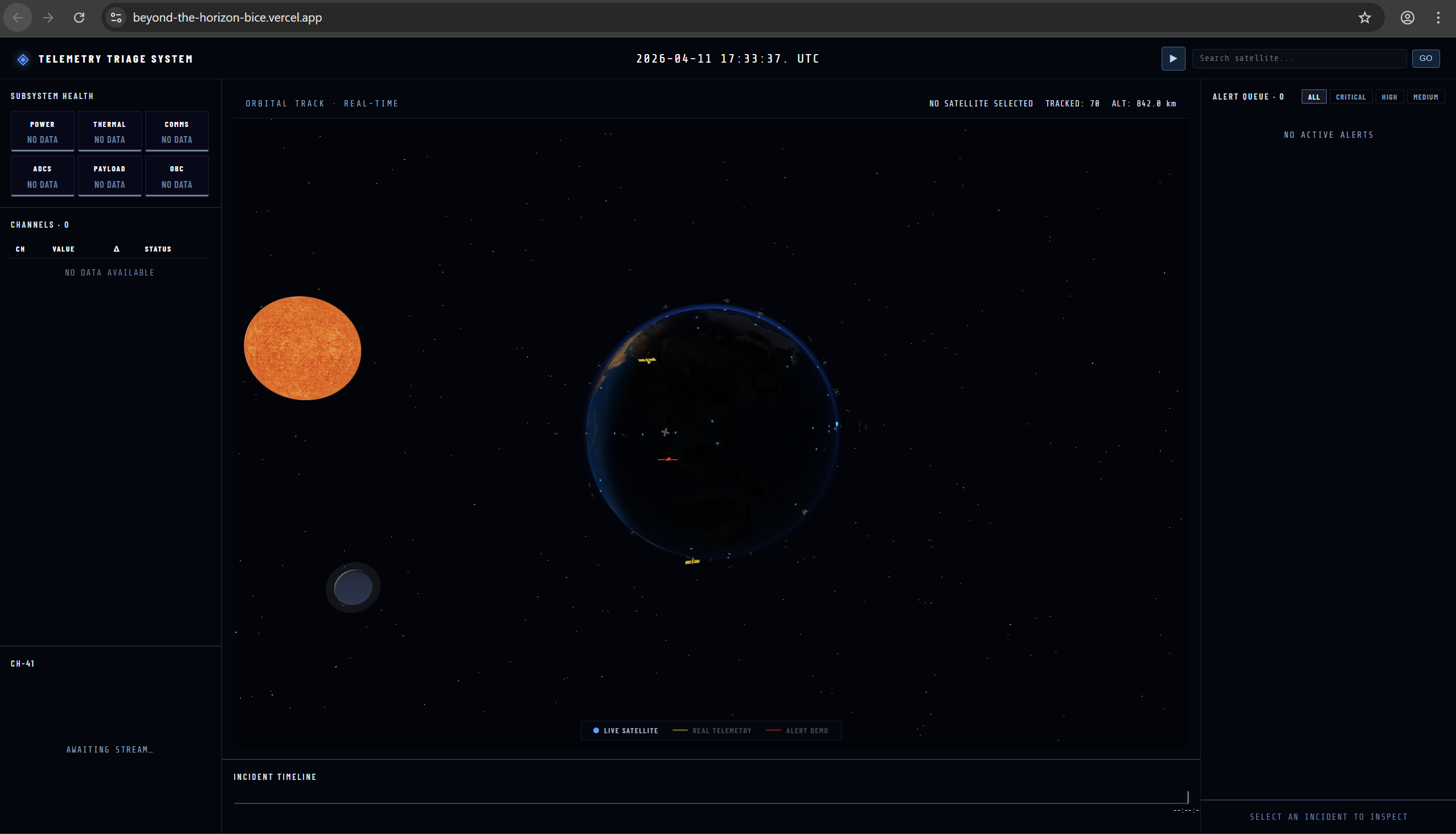Click the red alert satellite on Earth
The image size is (1456, 834).
[x=667, y=459]
